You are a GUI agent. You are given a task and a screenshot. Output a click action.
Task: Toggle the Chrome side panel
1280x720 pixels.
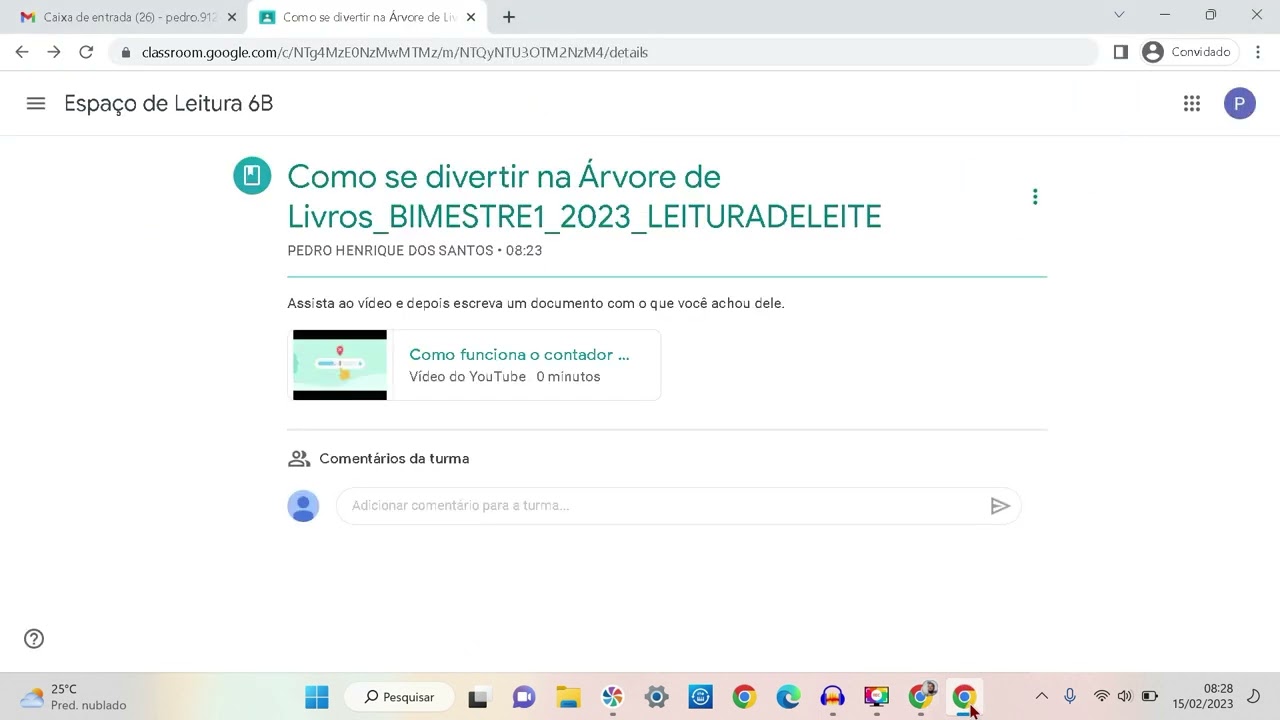[1121, 52]
